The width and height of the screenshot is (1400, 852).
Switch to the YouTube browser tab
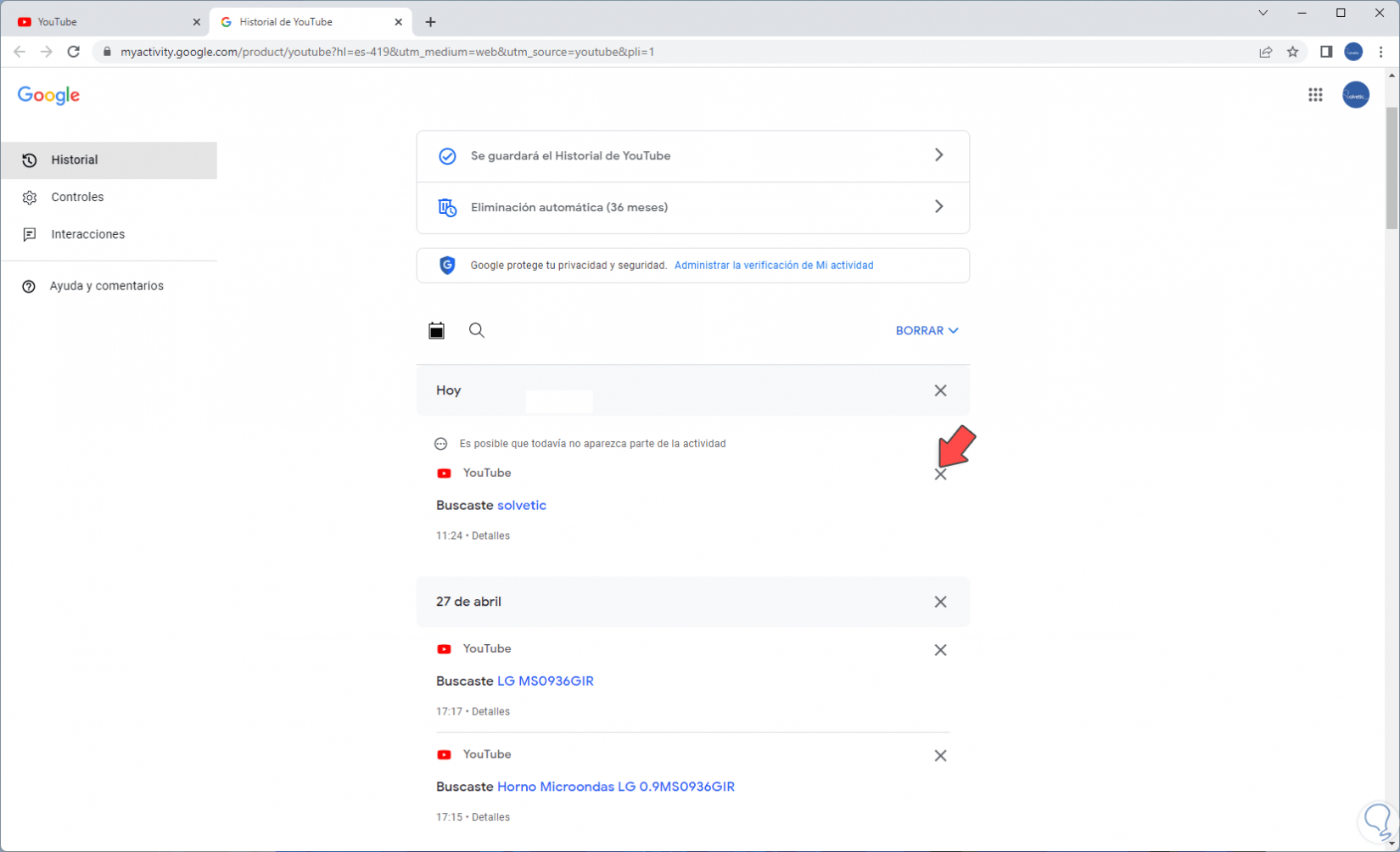(x=102, y=22)
